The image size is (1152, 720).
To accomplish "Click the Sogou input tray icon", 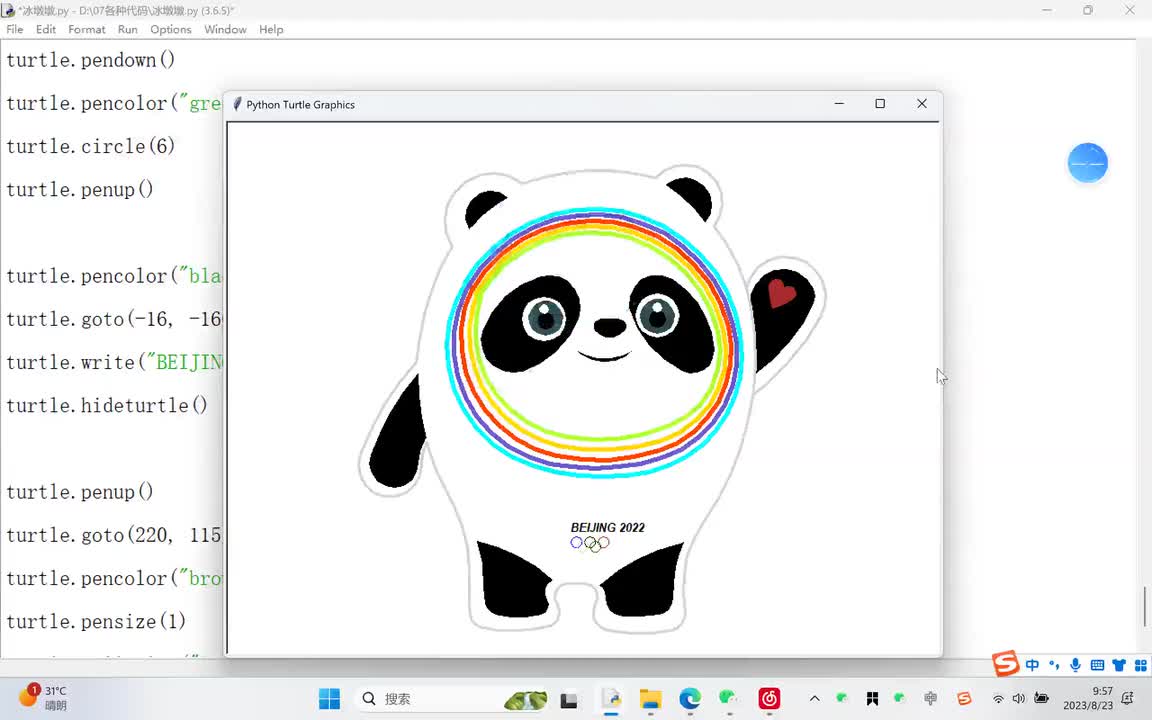I will [x=964, y=699].
